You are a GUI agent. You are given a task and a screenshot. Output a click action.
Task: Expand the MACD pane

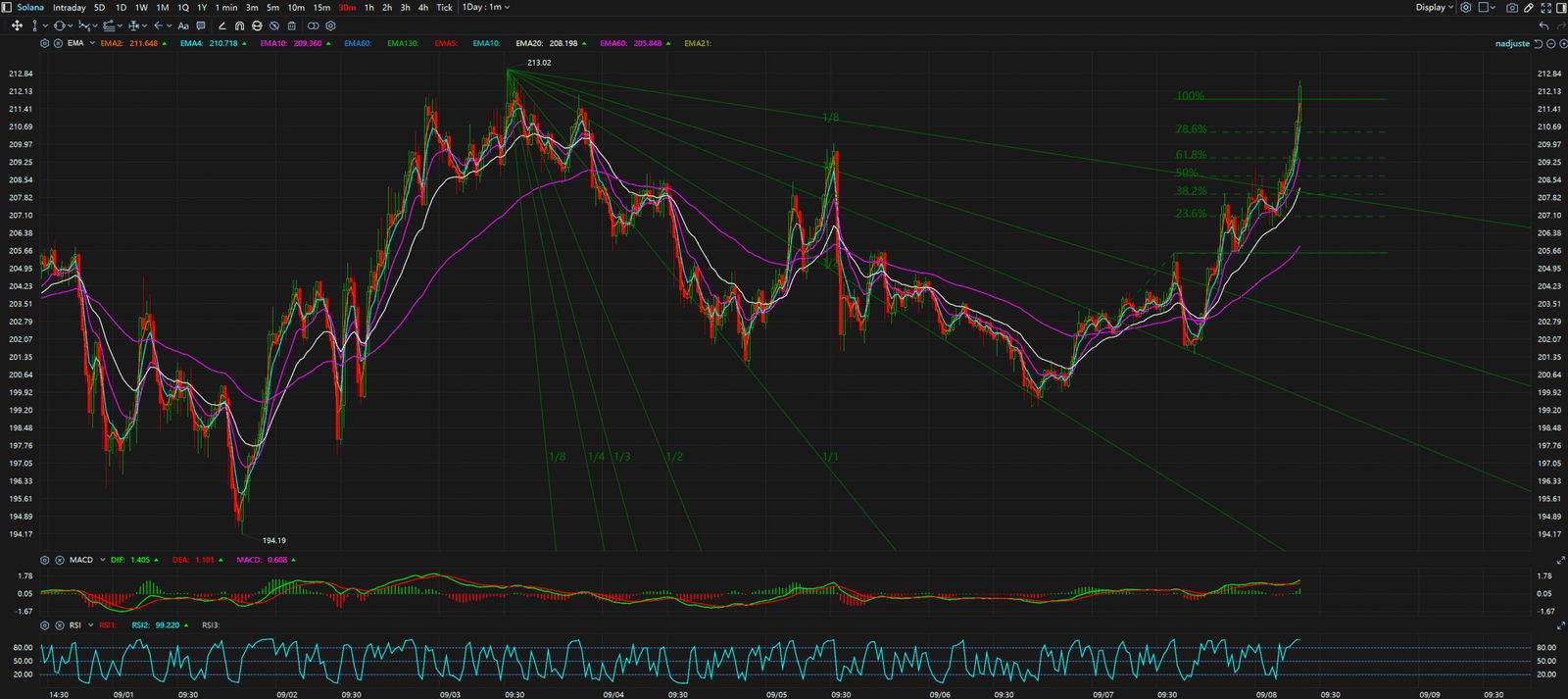pos(1561,560)
